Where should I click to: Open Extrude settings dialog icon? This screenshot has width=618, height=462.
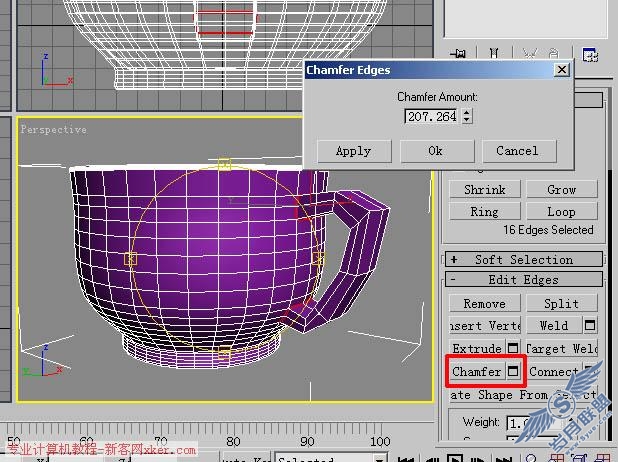(513, 348)
